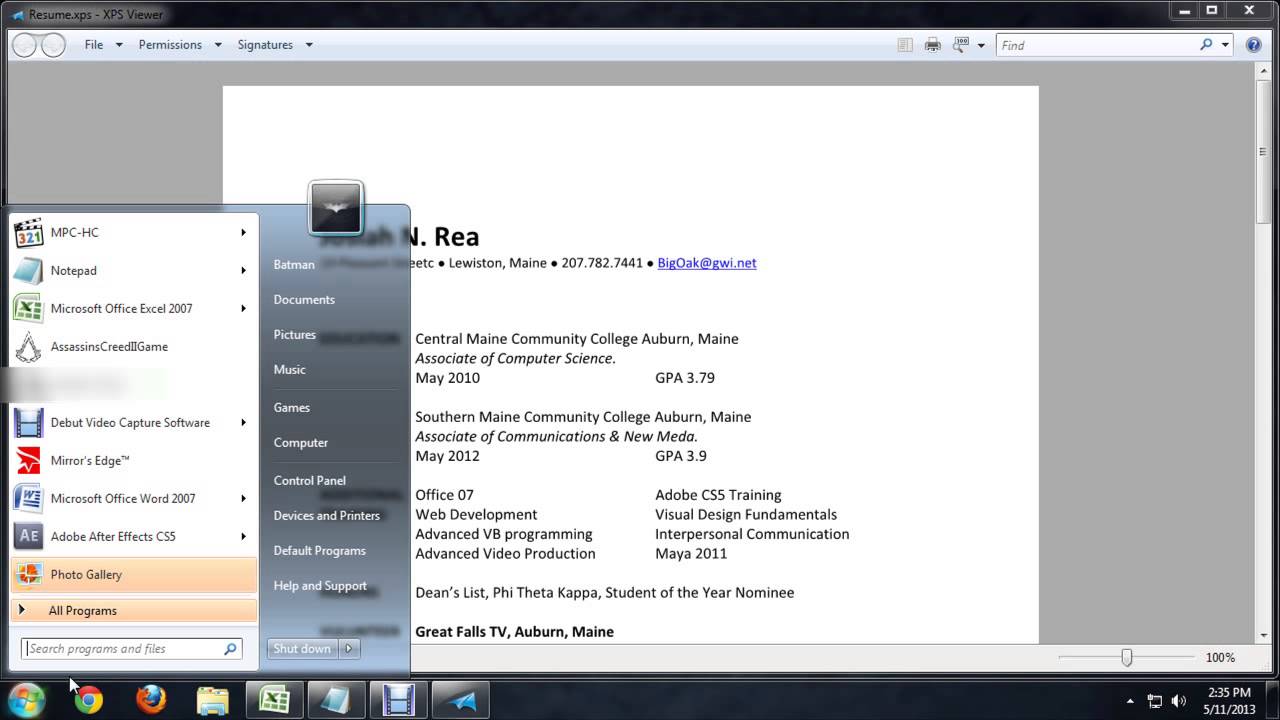
Task: Open Games from the Start menu
Action: (x=292, y=407)
